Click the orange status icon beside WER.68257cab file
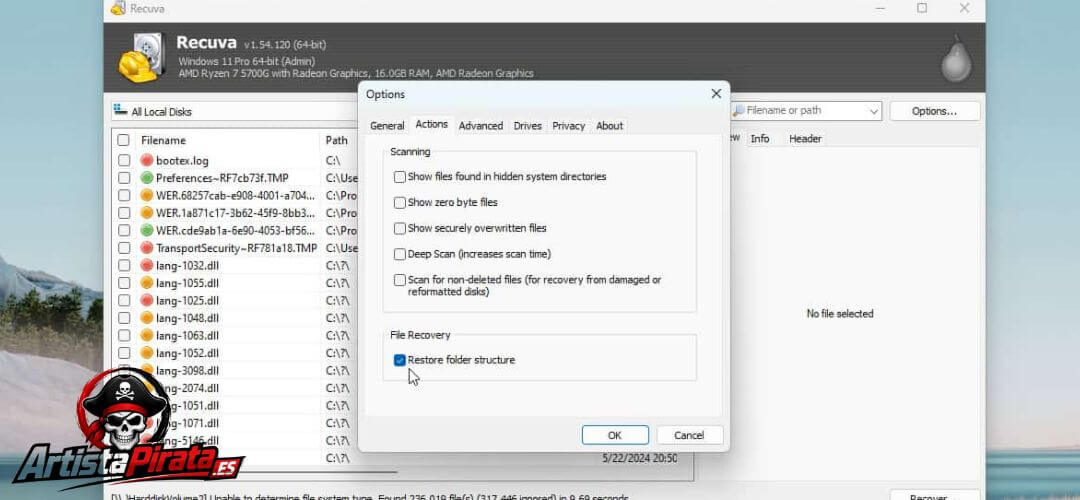 (147, 195)
